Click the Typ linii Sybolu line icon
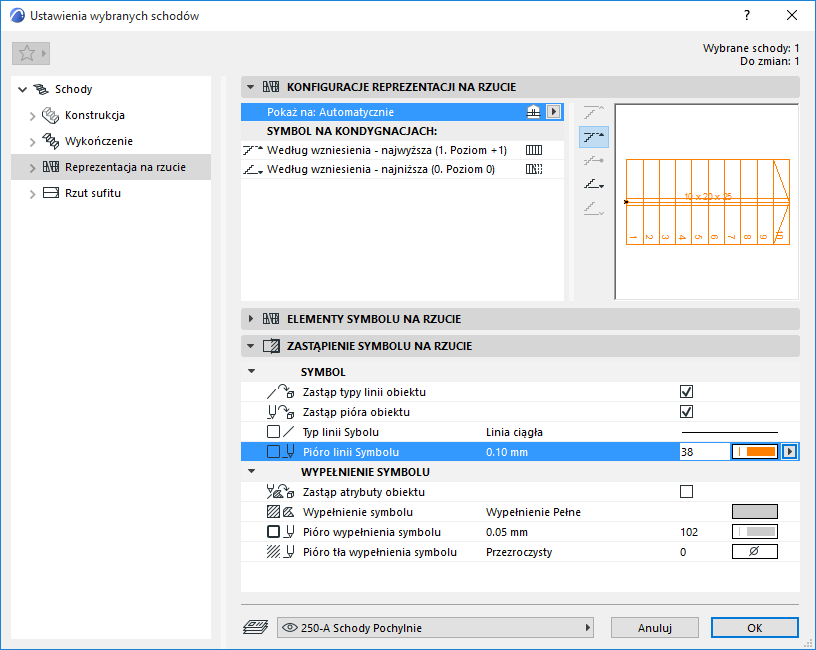816x650 pixels. pos(280,432)
